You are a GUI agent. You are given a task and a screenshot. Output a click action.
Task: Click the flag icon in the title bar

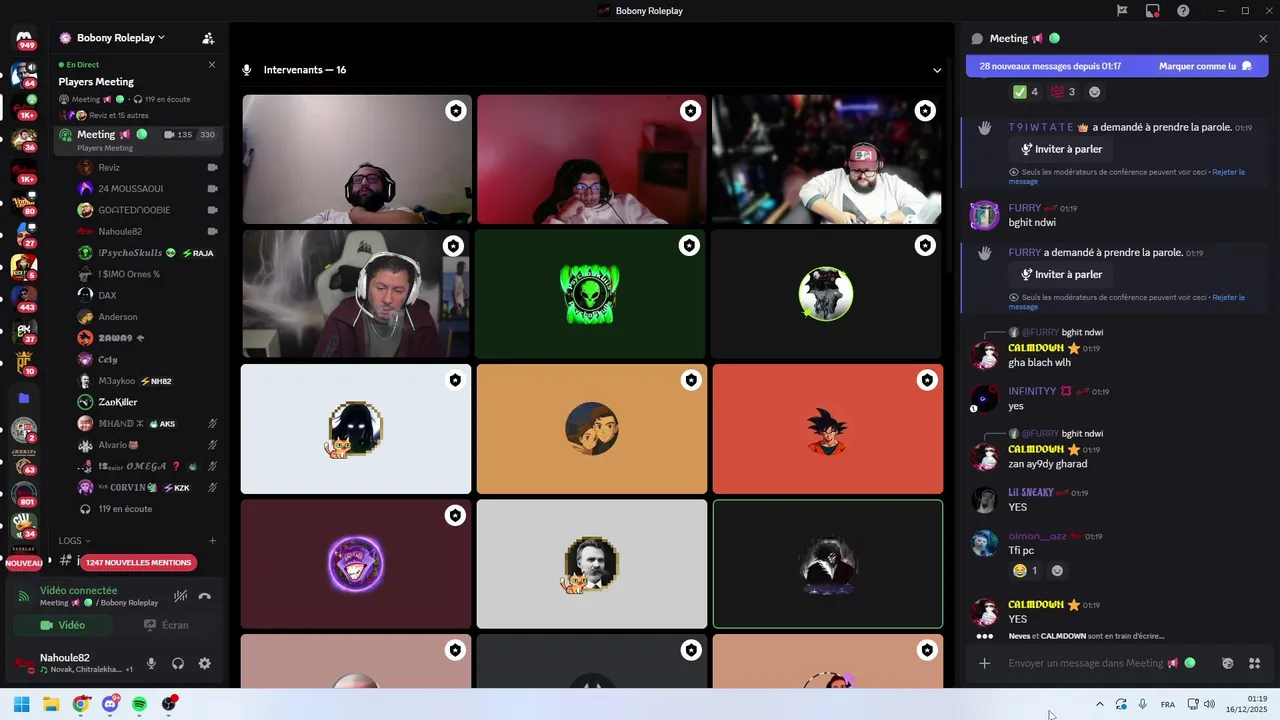pos(1122,11)
